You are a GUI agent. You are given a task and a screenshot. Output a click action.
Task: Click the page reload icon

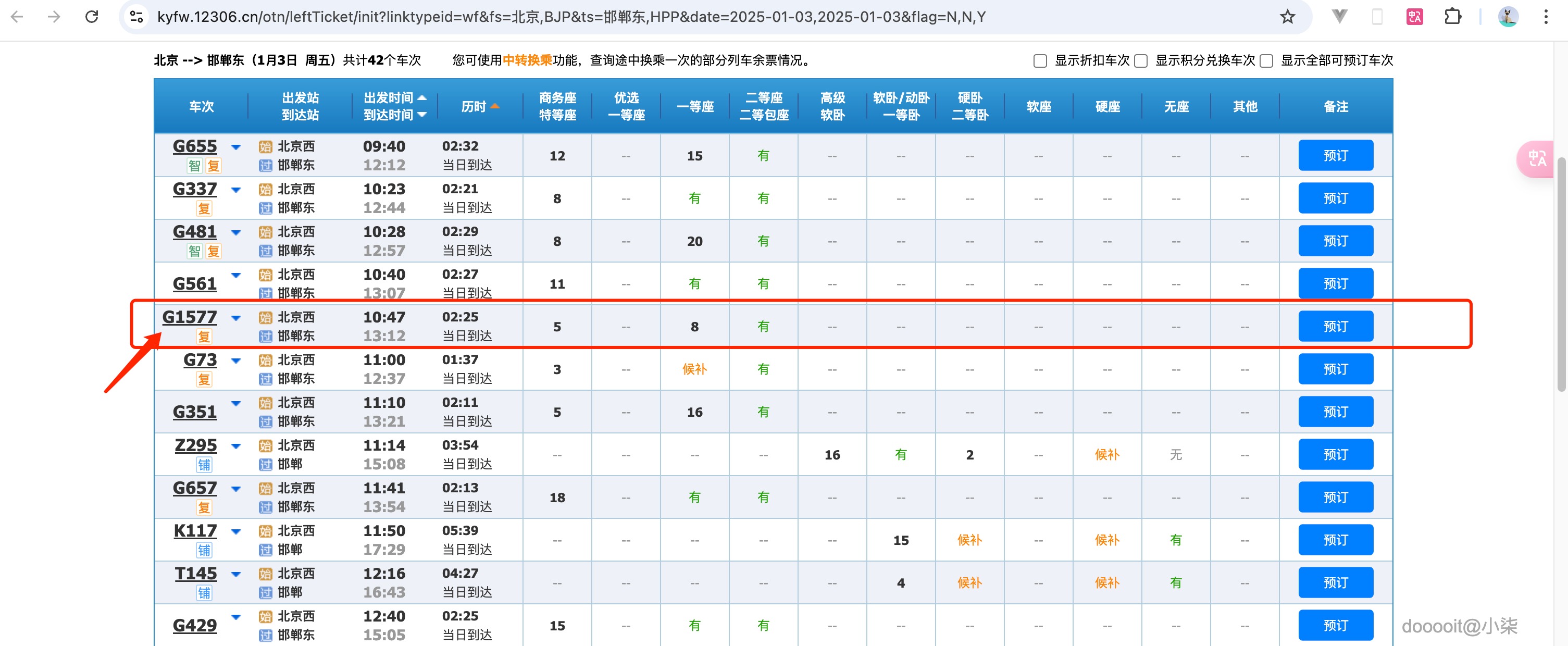[91, 17]
